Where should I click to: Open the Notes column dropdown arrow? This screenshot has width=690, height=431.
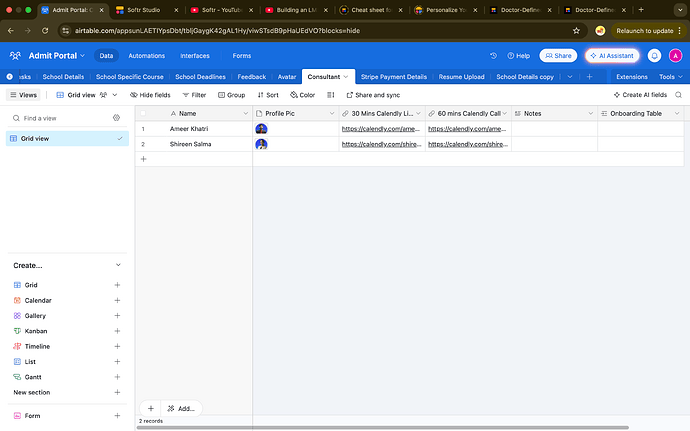click(x=591, y=113)
